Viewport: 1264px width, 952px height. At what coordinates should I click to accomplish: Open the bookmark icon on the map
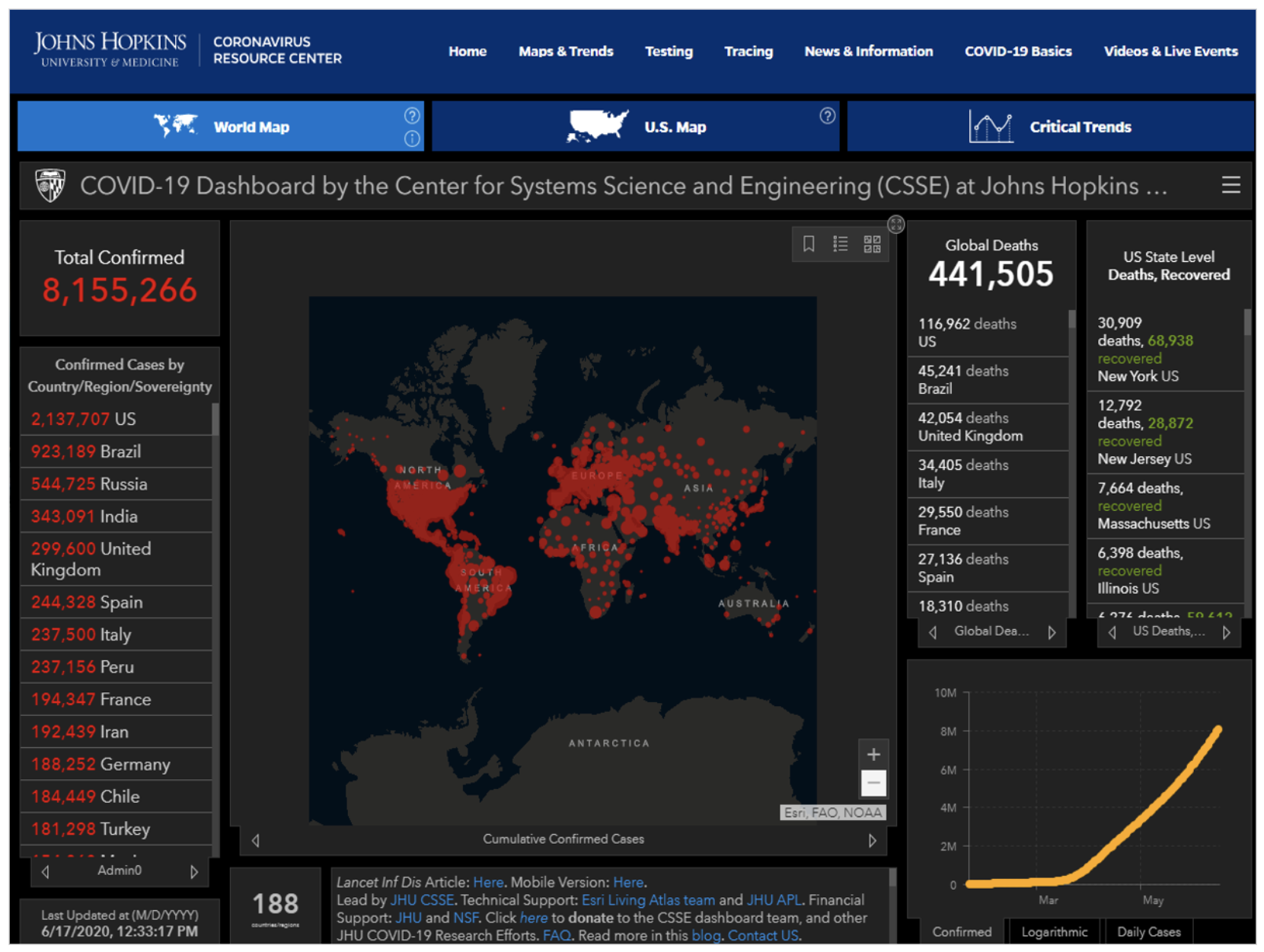pyautogui.click(x=809, y=244)
